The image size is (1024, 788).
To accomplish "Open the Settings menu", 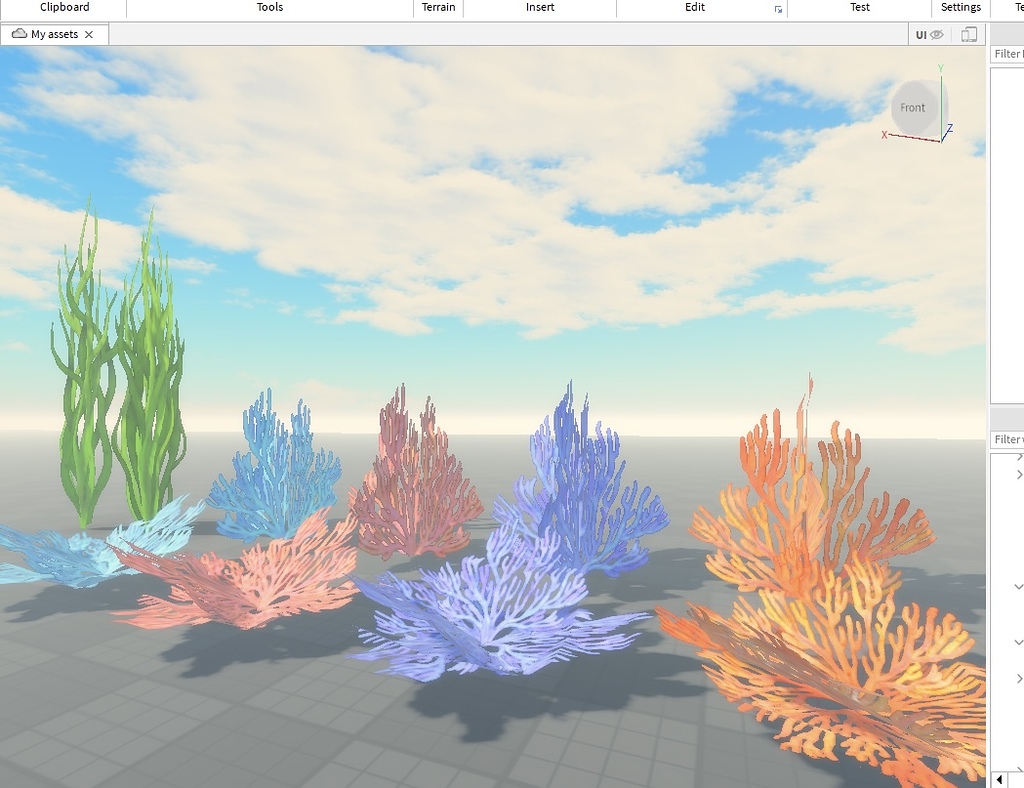I will click(x=960, y=7).
